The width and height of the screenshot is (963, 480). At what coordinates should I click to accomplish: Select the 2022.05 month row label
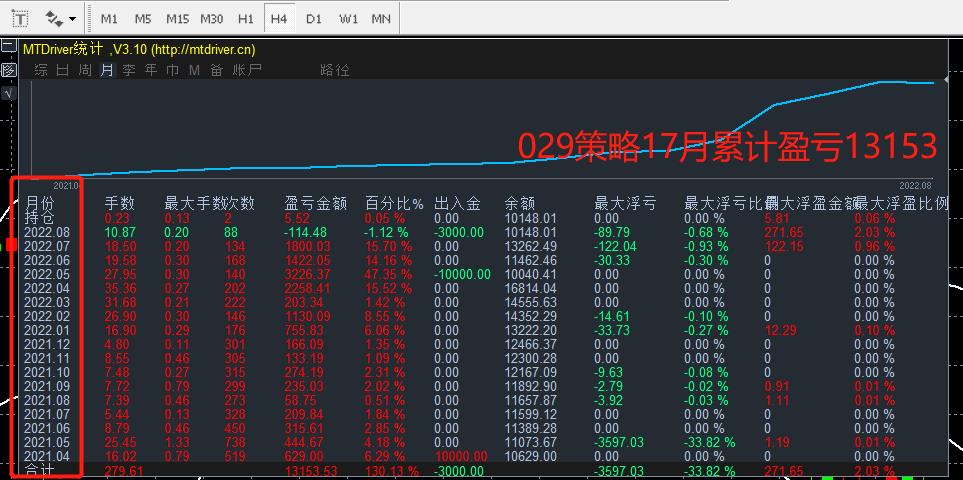point(47,274)
